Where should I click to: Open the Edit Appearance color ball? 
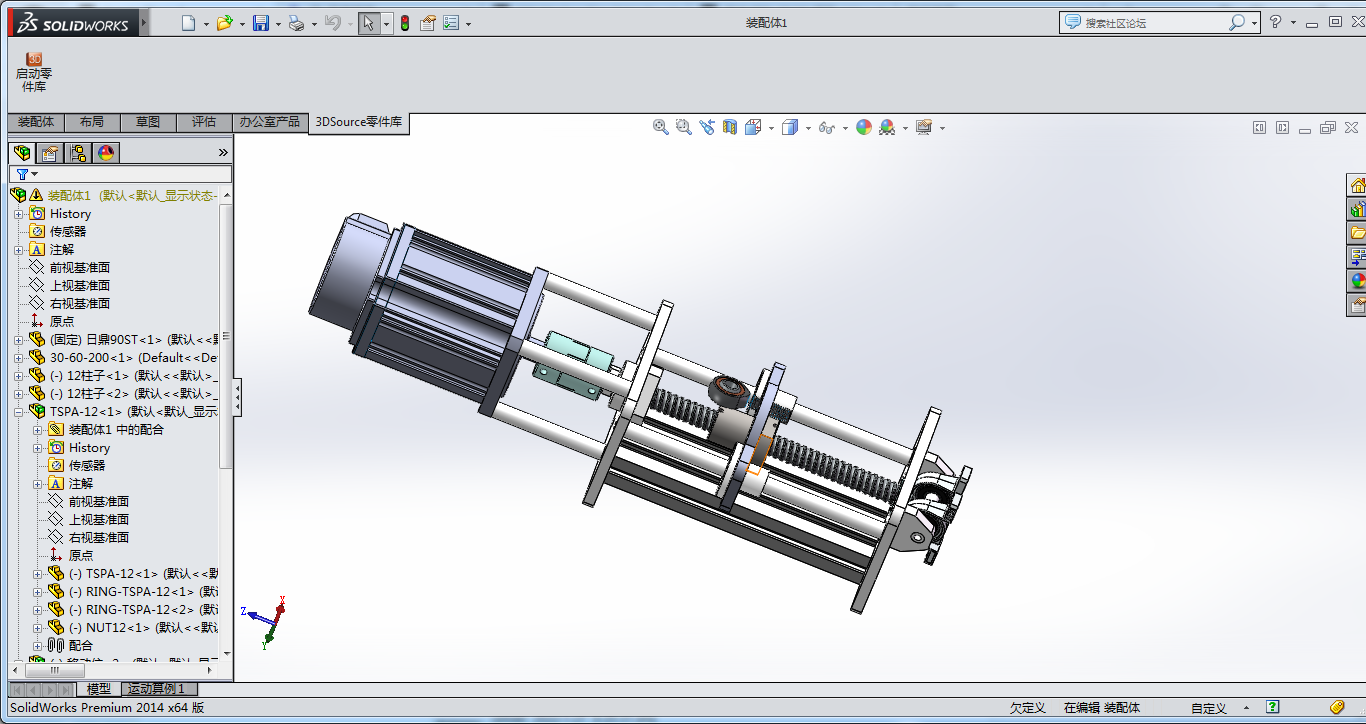tap(864, 127)
